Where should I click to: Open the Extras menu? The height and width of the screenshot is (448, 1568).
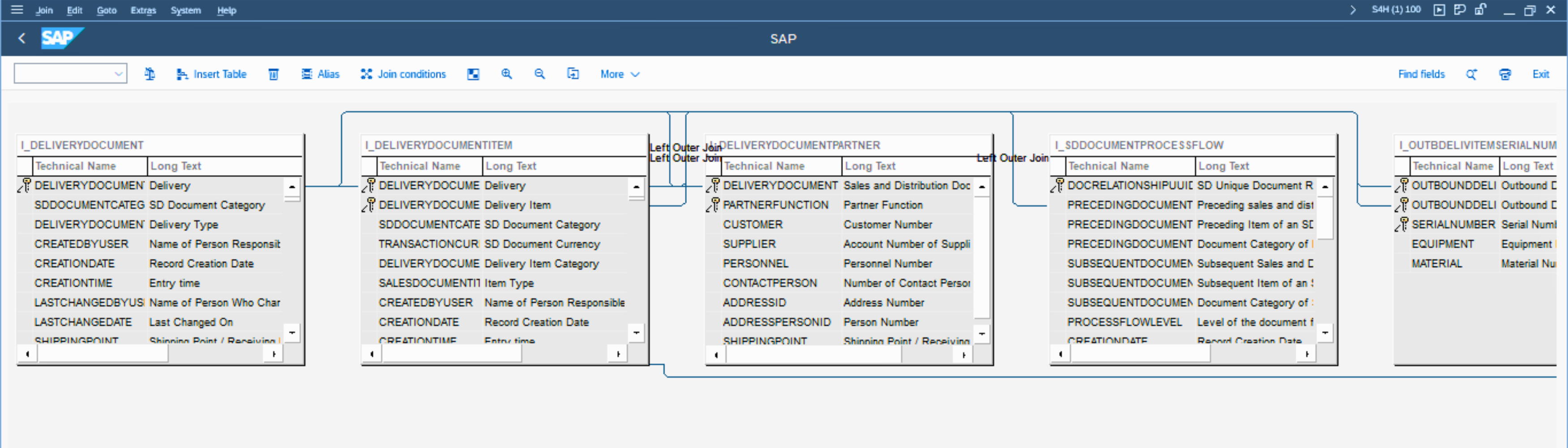click(143, 10)
